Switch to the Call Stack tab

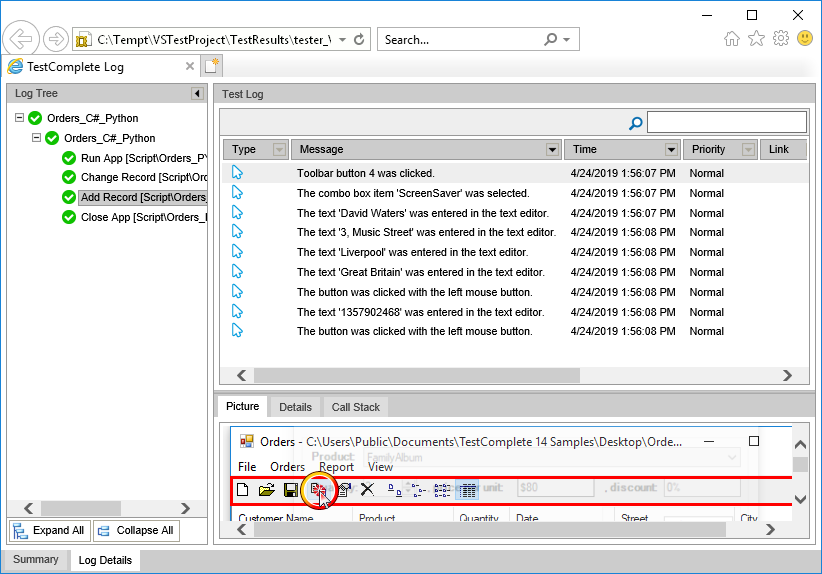coord(355,407)
